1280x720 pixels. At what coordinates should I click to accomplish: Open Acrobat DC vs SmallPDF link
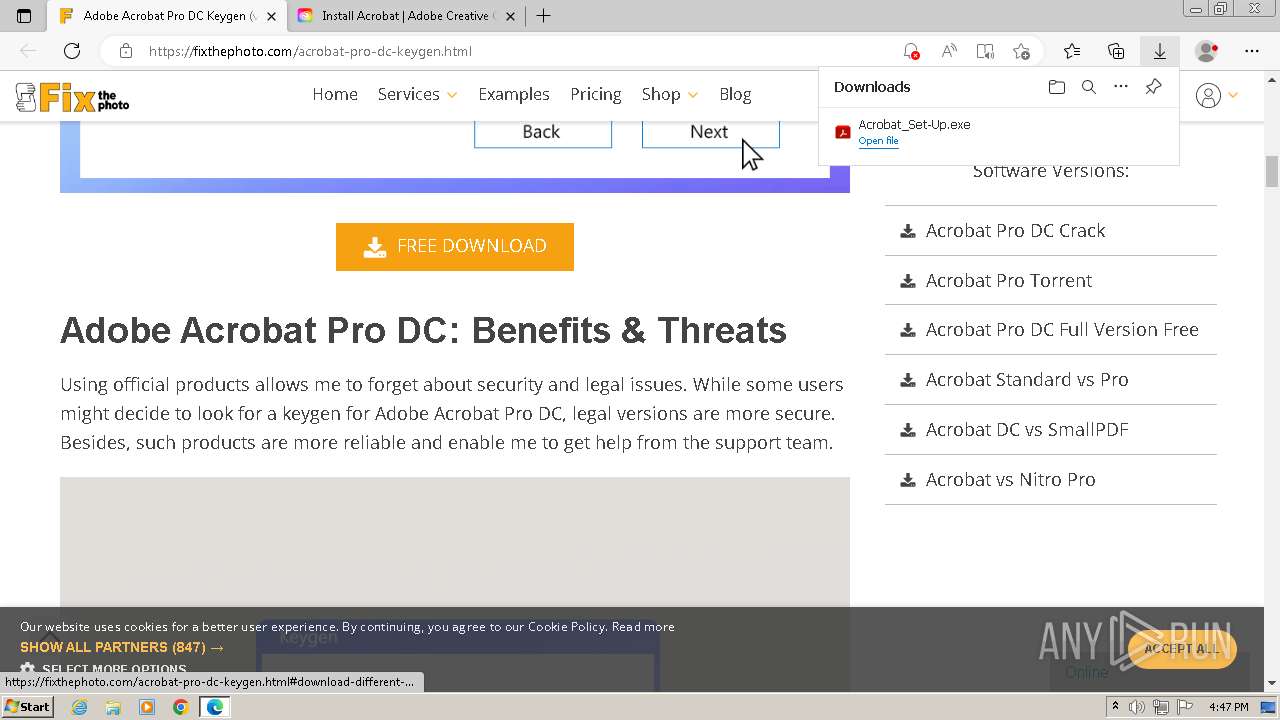click(x=1027, y=429)
